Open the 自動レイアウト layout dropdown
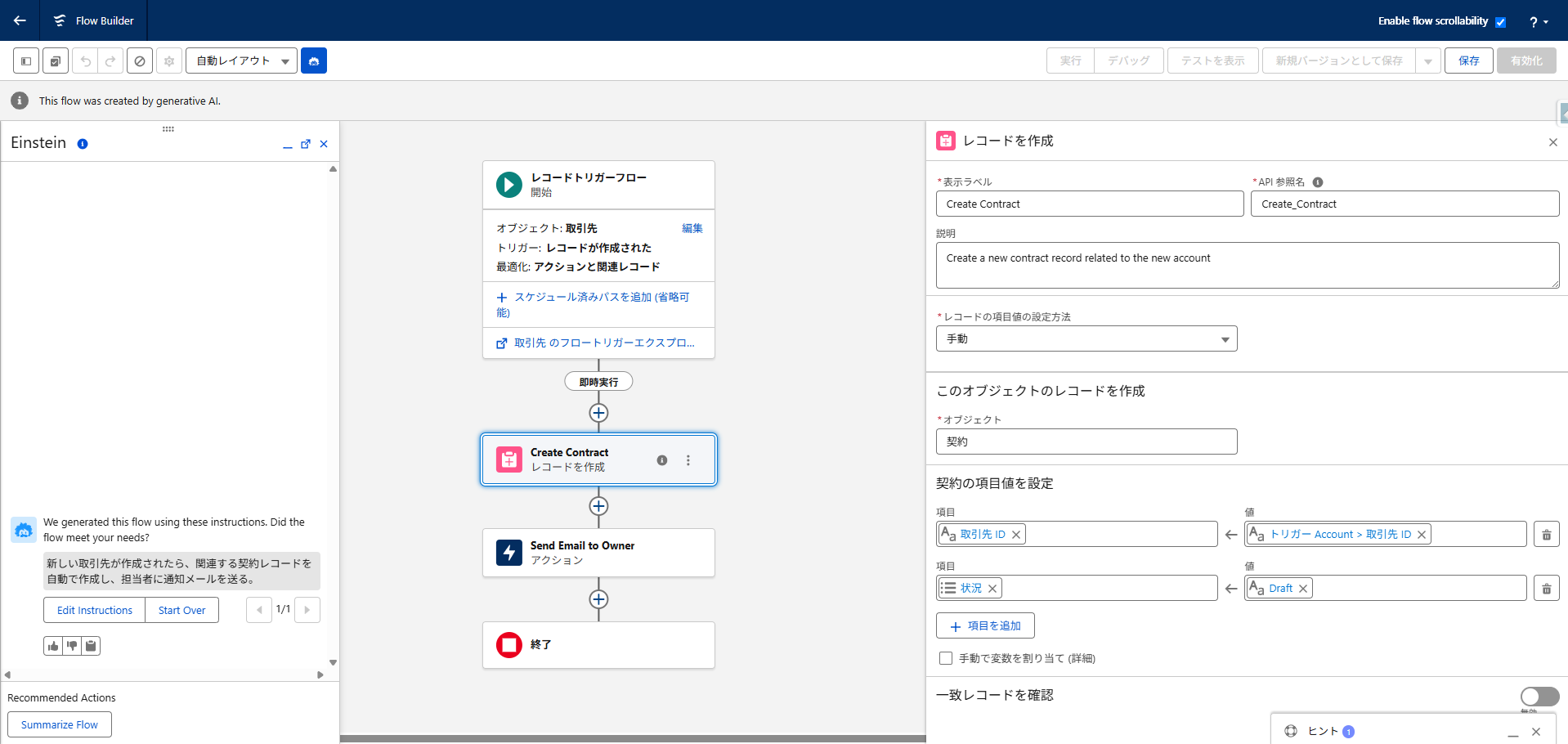The image size is (1568, 744). coord(241,61)
